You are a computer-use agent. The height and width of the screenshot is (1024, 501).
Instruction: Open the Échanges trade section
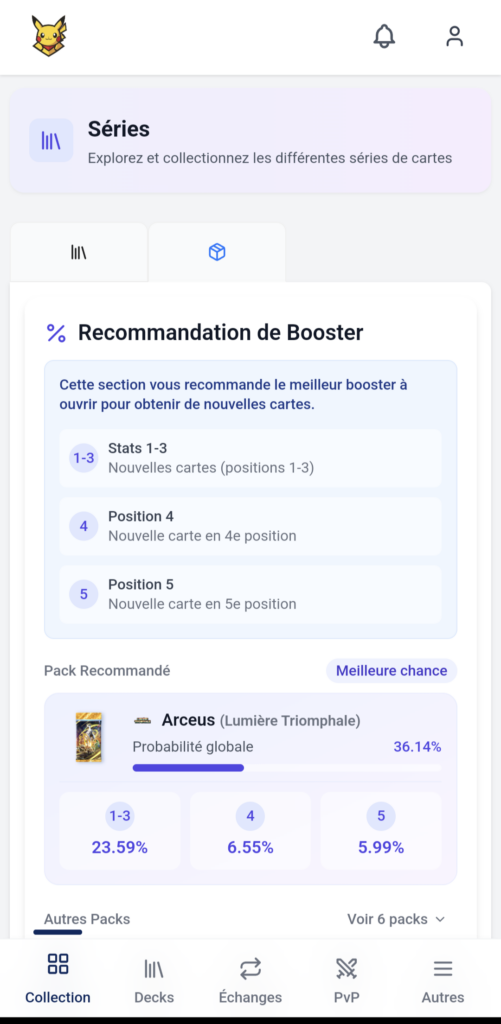(250, 978)
